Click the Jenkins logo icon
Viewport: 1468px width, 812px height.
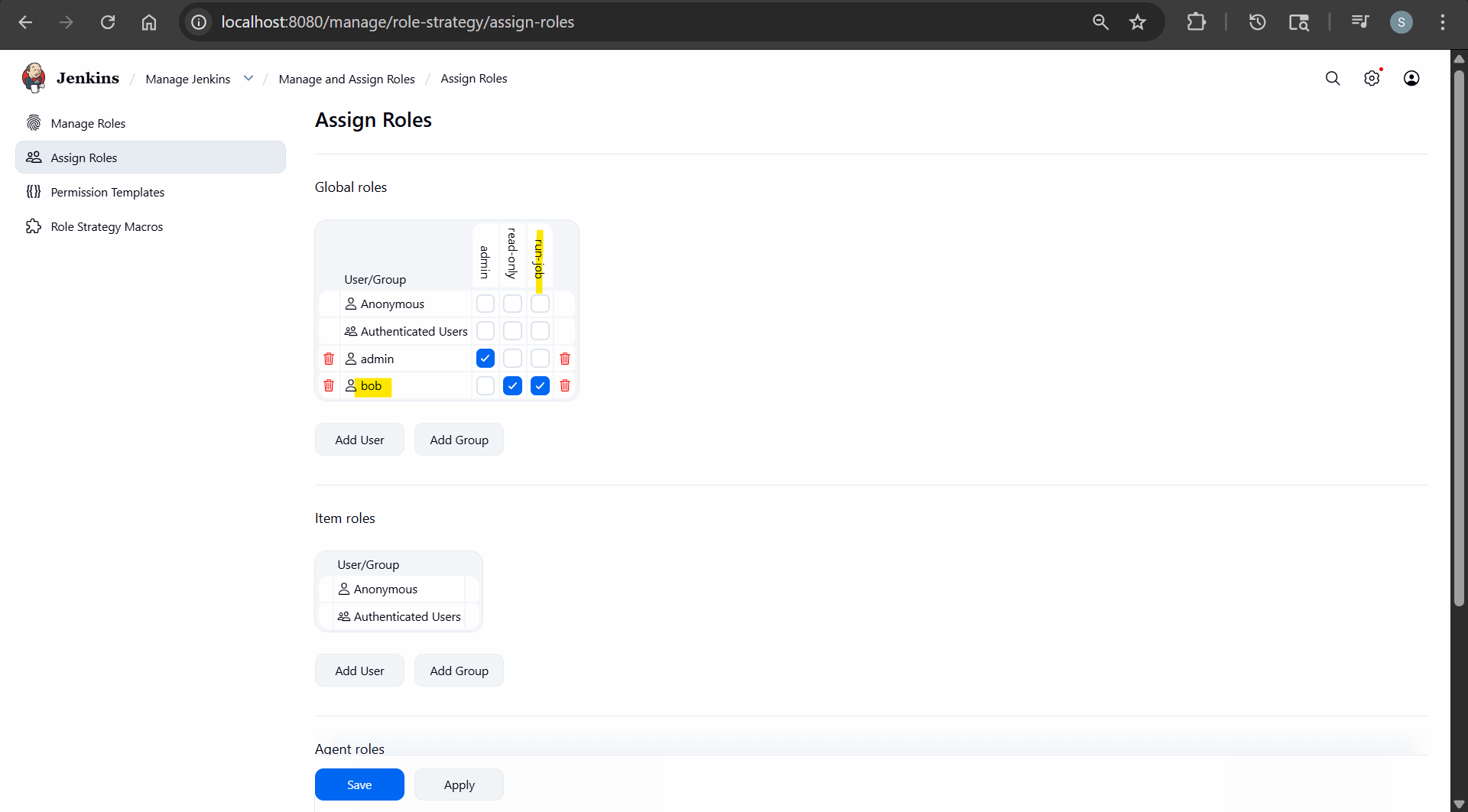coord(34,78)
